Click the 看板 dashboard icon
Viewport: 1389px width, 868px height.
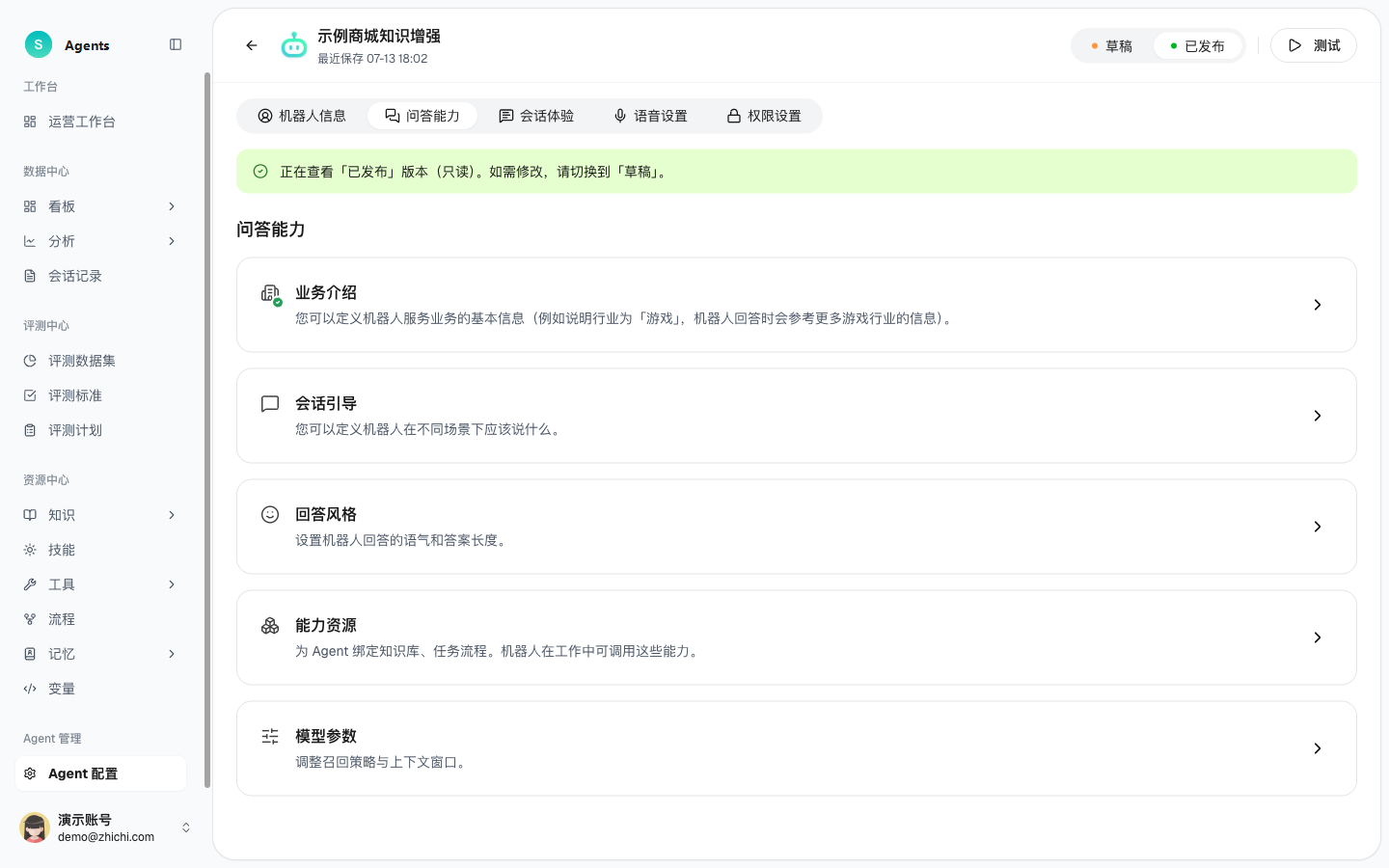pyautogui.click(x=30, y=206)
